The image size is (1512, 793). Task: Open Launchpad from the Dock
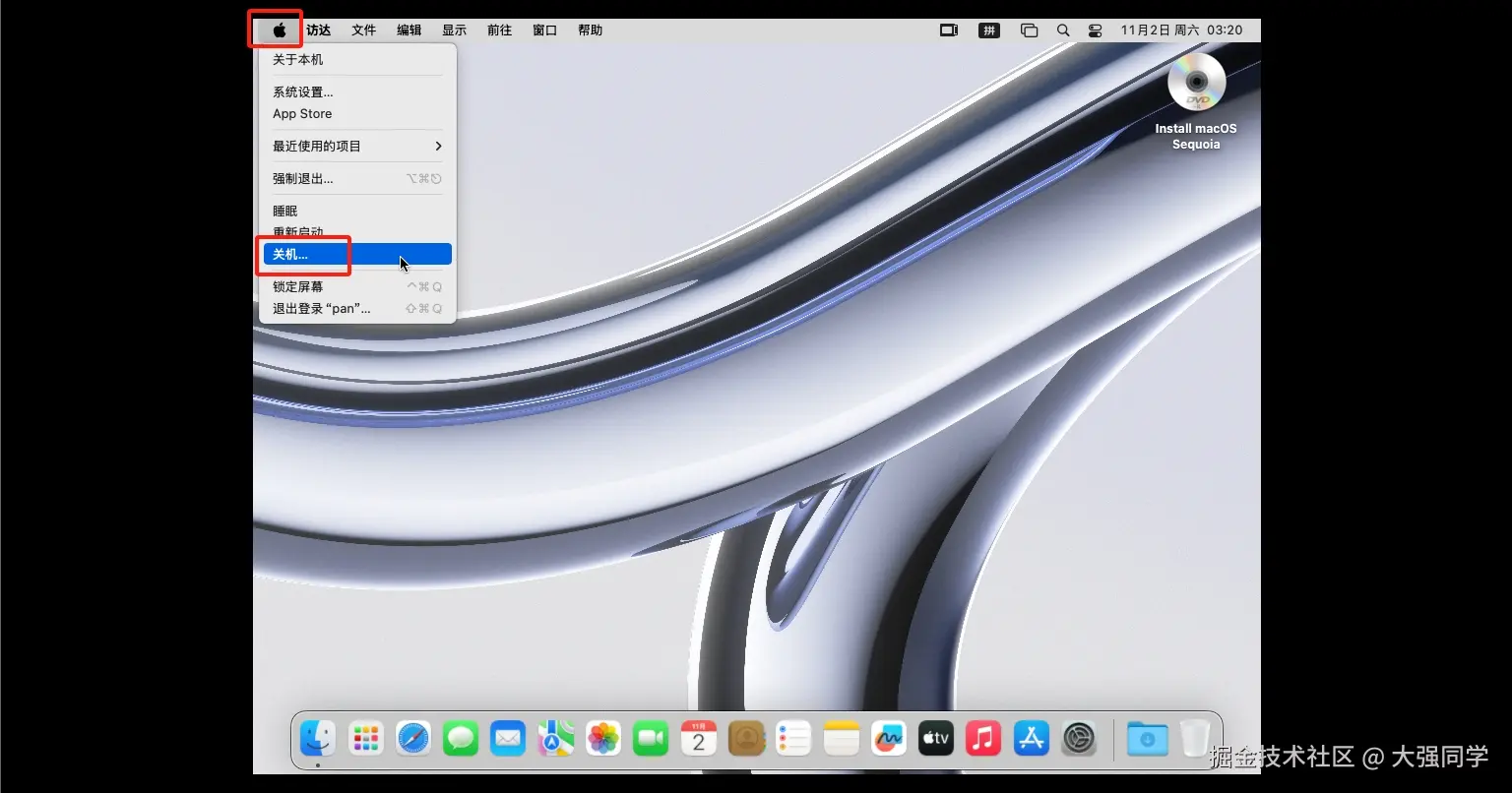pyautogui.click(x=366, y=738)
